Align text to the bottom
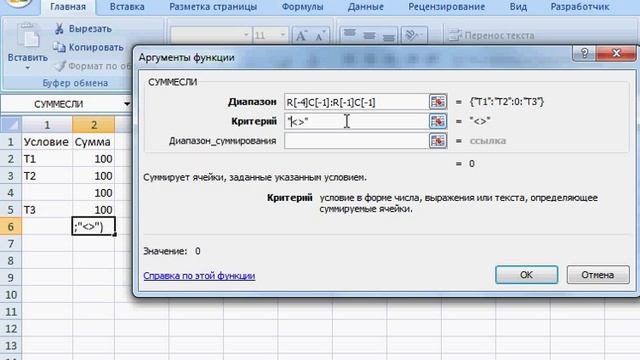The height and width of the screenshot is (360, 640). click(389, 35)
